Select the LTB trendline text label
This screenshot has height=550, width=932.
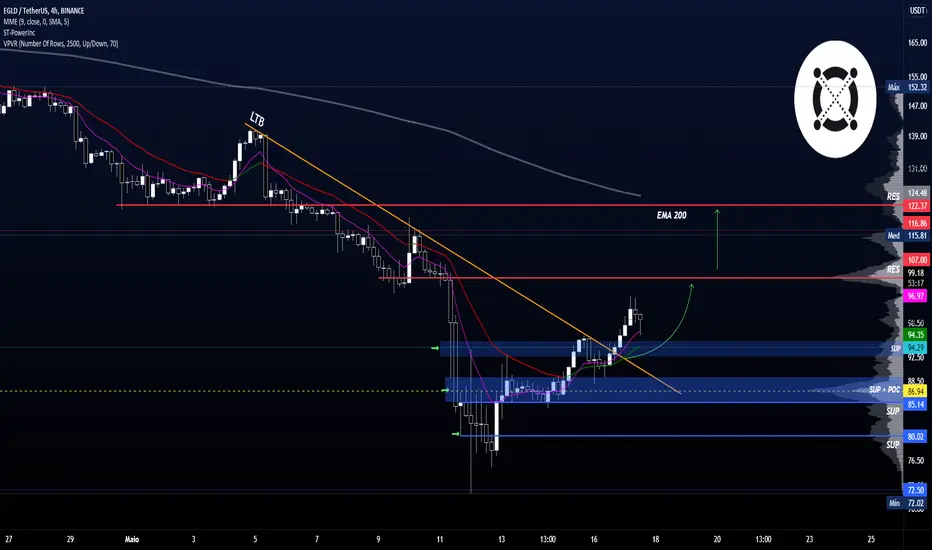click(x=257, y=120)
